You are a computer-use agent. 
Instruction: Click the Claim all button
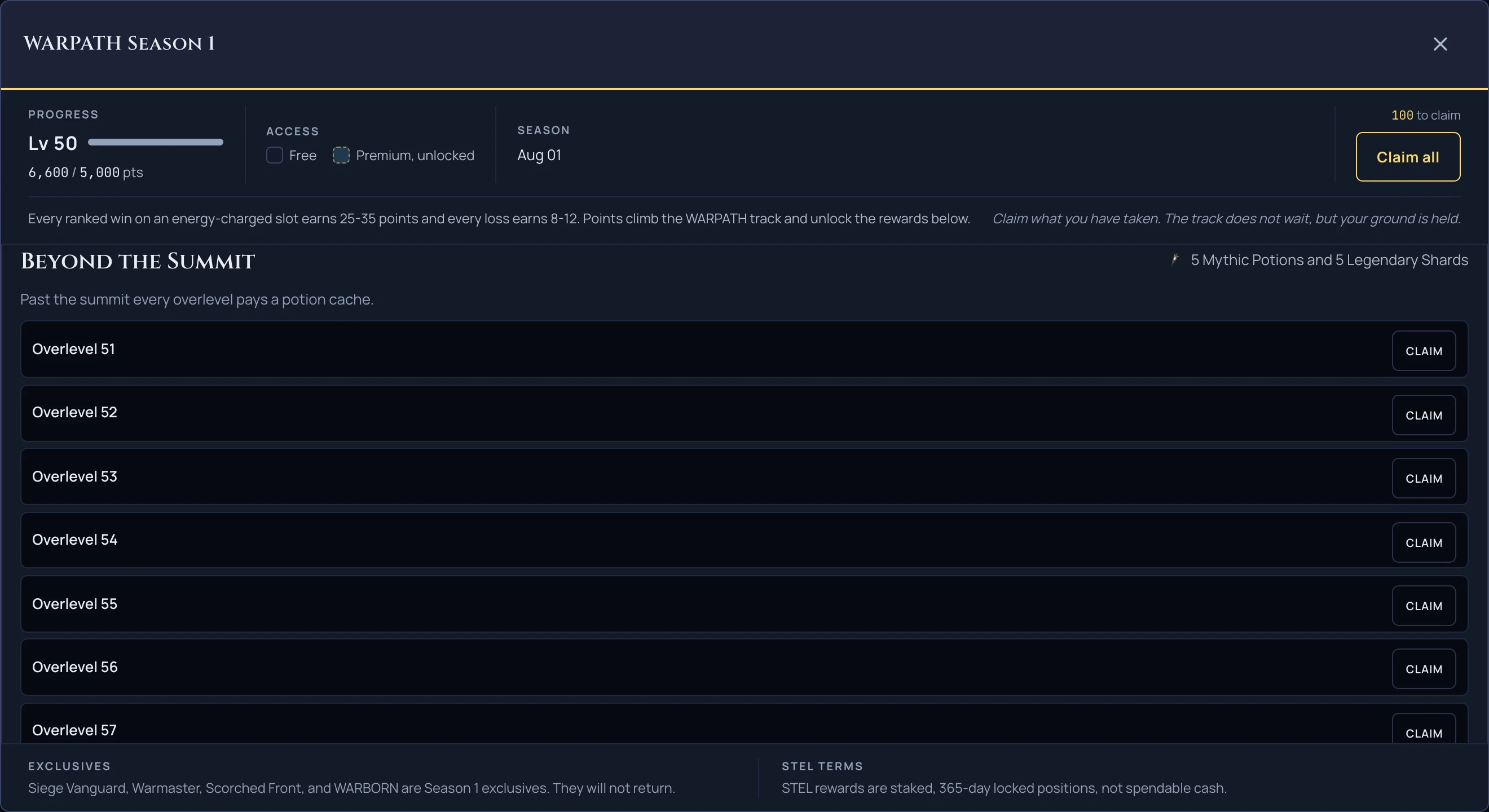pos(1407,157)
